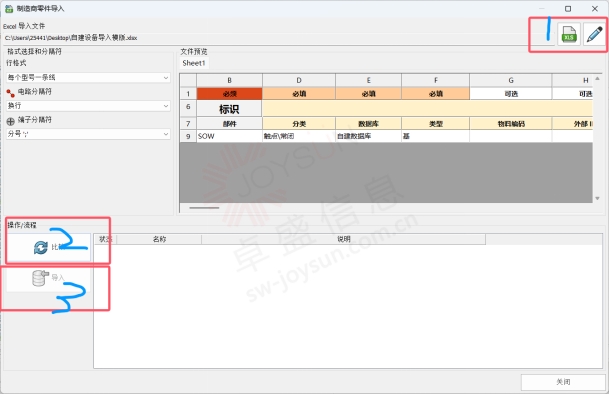Viewport: 609px width, 394px height.
Task: Click the XLS Excel file icon
Action: 569,35
